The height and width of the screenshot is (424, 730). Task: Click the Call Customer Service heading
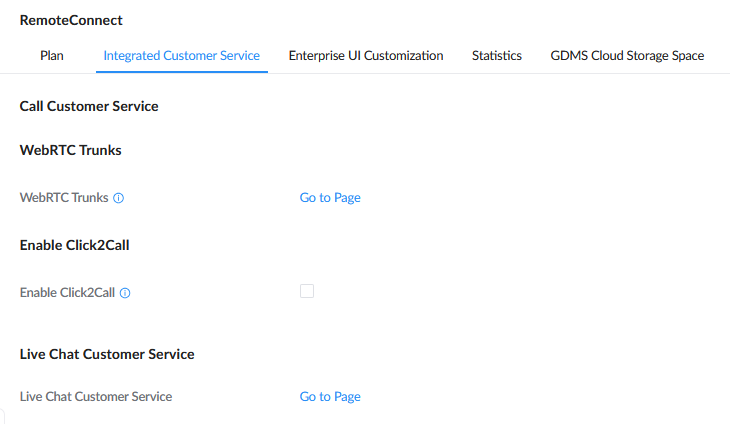point(89,106)
